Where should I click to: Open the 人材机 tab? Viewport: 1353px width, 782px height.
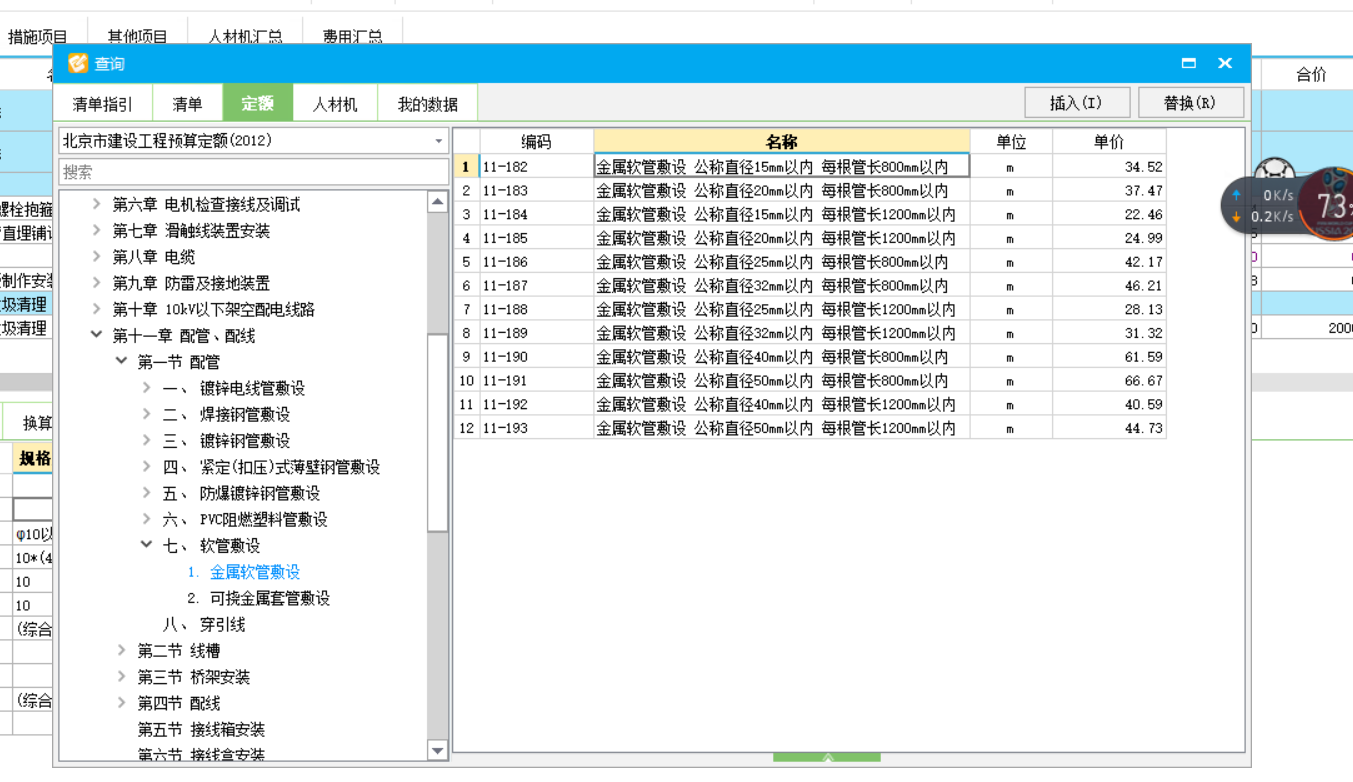click(335, 104)
